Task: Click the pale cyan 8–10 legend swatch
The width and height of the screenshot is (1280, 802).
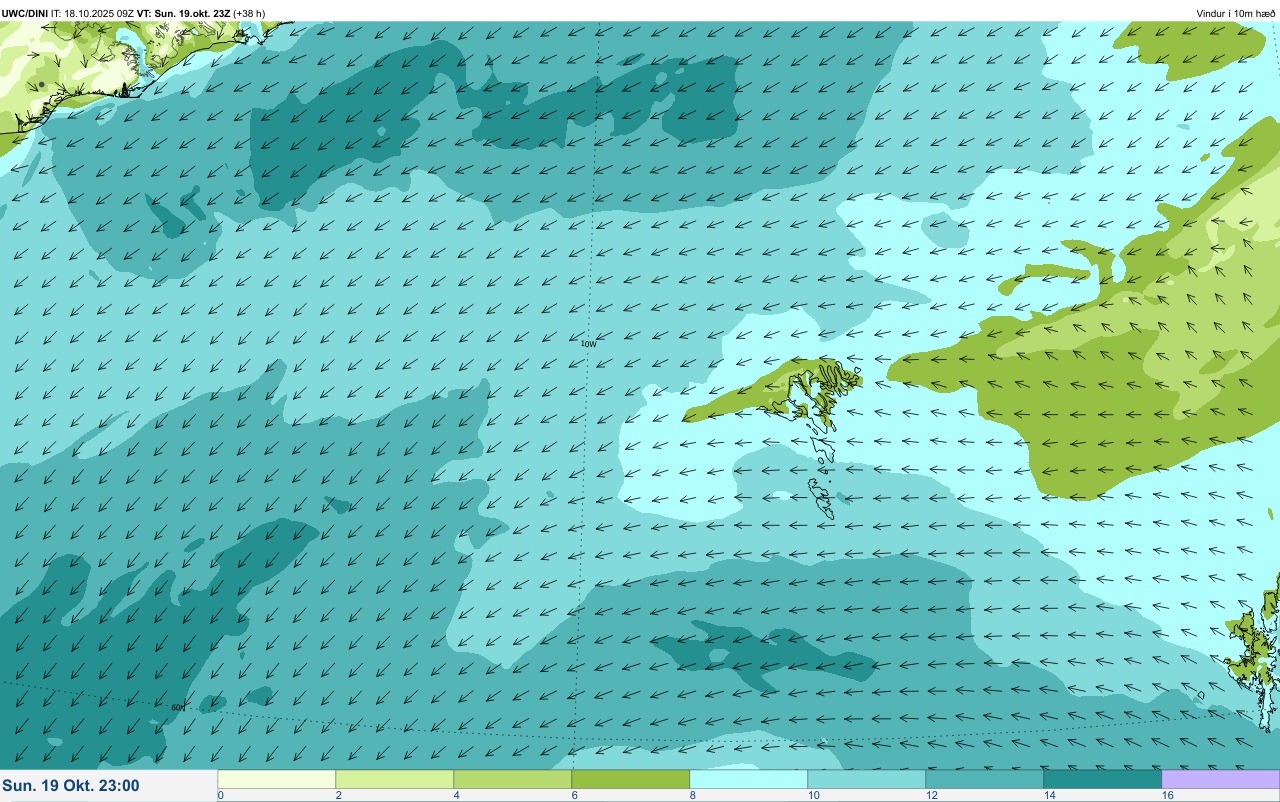Action: [749, 779]
